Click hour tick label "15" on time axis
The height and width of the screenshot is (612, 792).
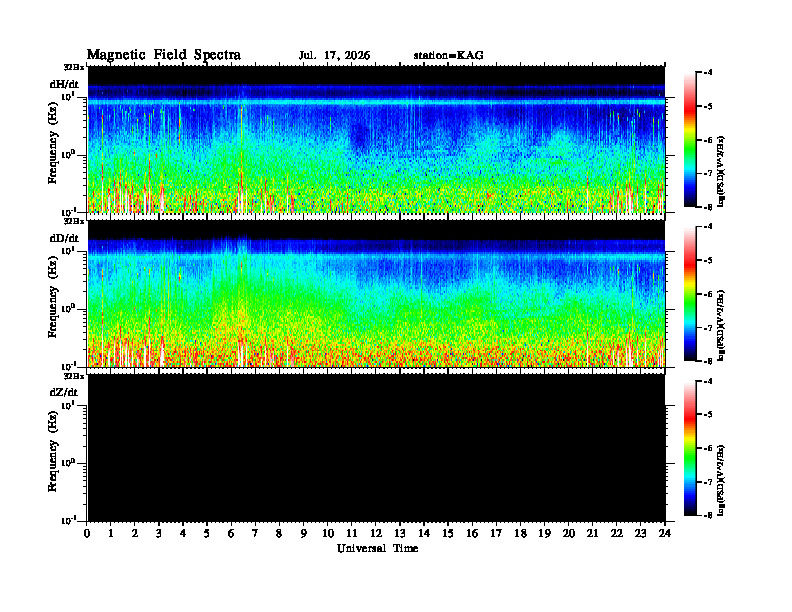click(x=448, y=534)
